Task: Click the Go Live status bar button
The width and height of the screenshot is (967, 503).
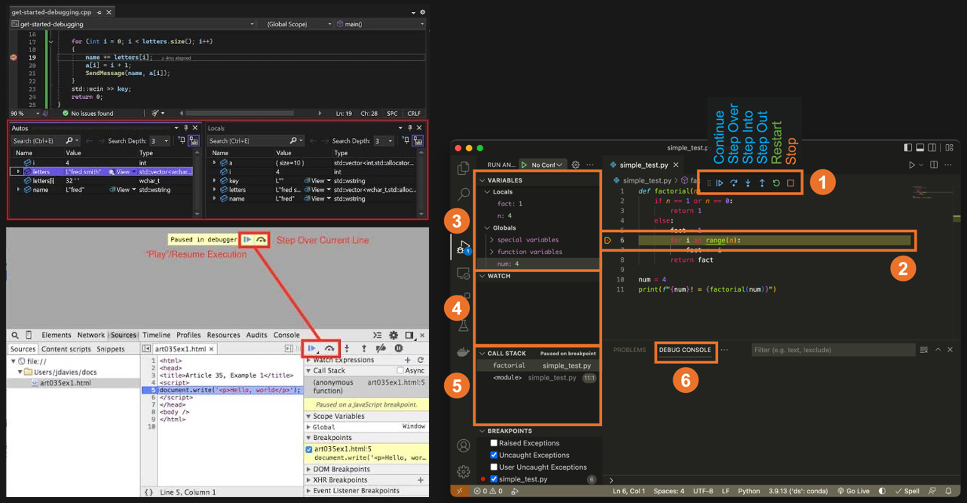Action: coord(854,491)
